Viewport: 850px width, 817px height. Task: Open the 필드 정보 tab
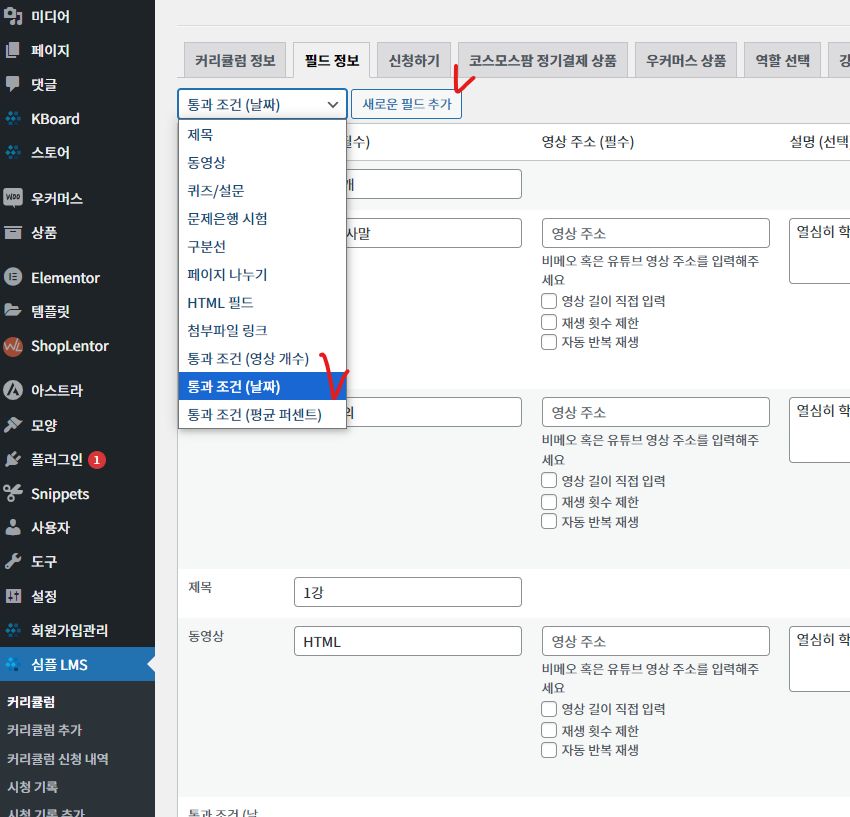(x=332, y=60)
